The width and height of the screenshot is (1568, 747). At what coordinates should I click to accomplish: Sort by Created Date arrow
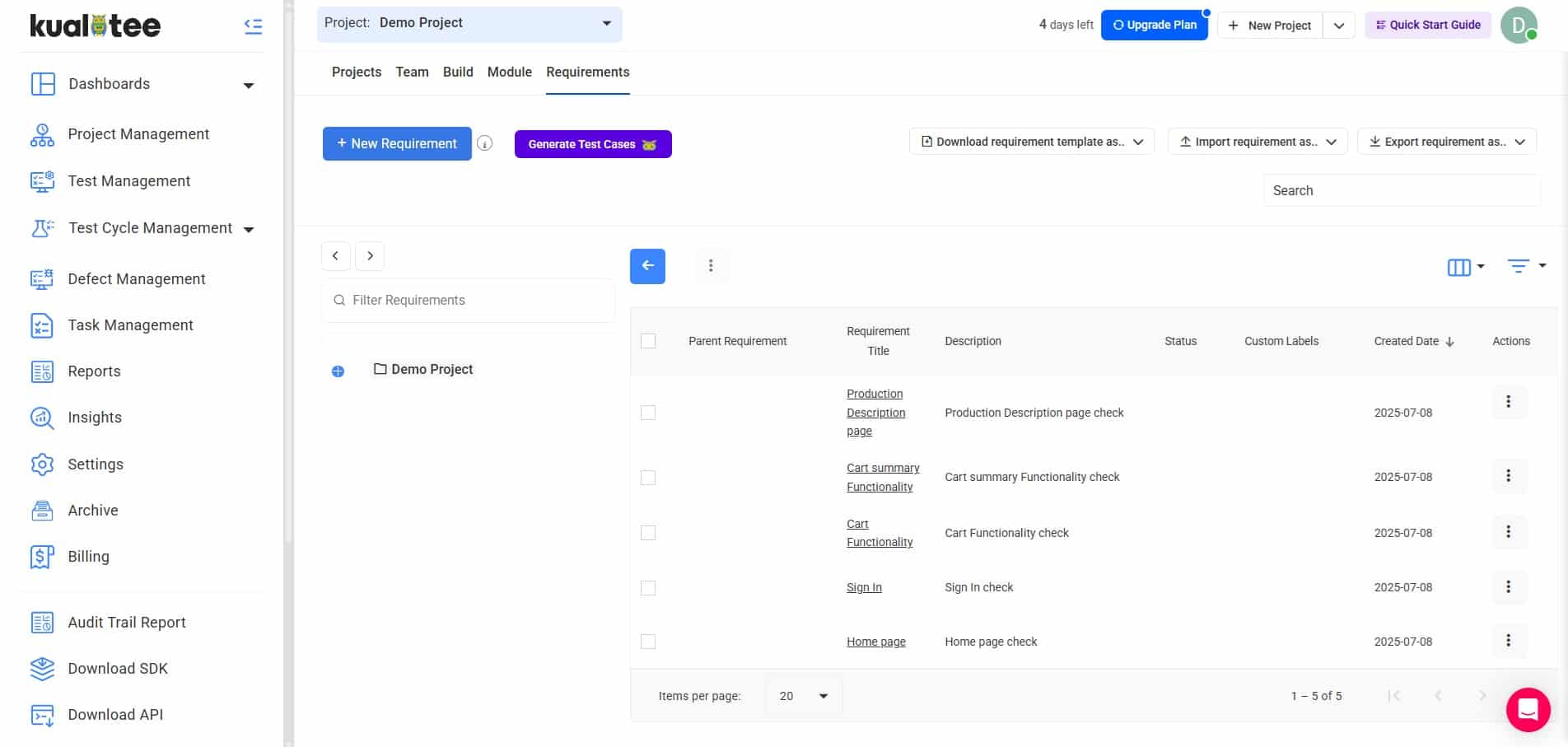(x=1450, y=342)
